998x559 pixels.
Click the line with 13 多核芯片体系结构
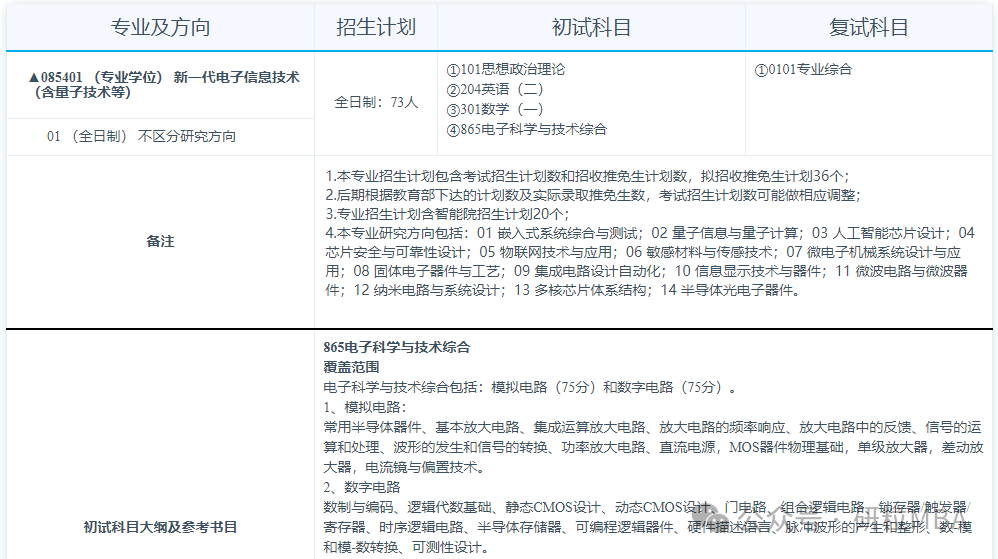(563, 290)
